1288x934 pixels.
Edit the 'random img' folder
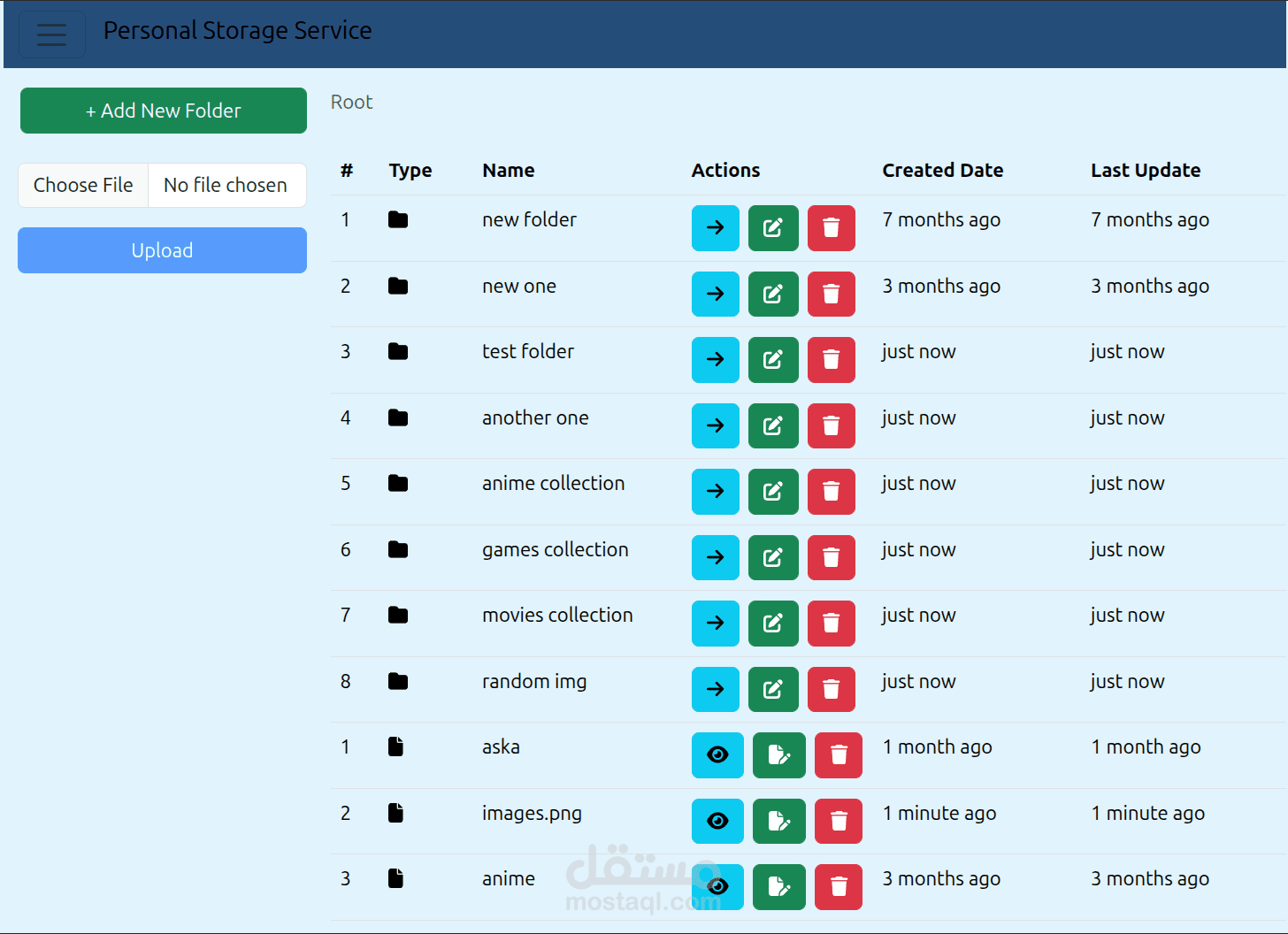coord(773,689)
